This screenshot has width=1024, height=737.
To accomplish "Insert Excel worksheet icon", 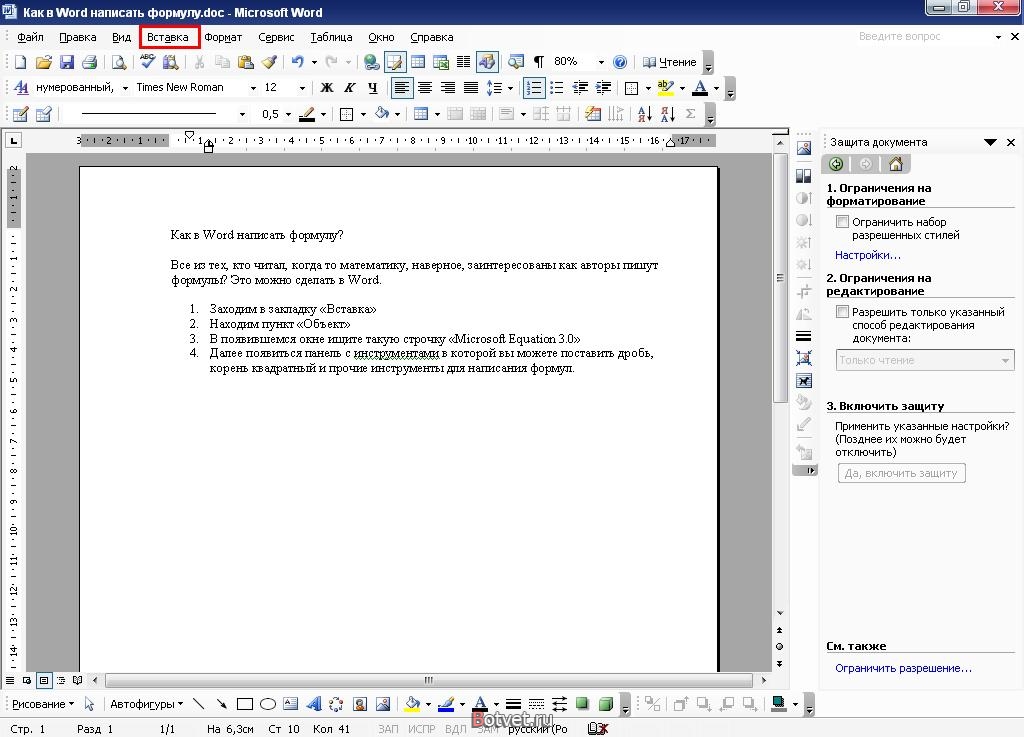I will (x=441, y=62).
